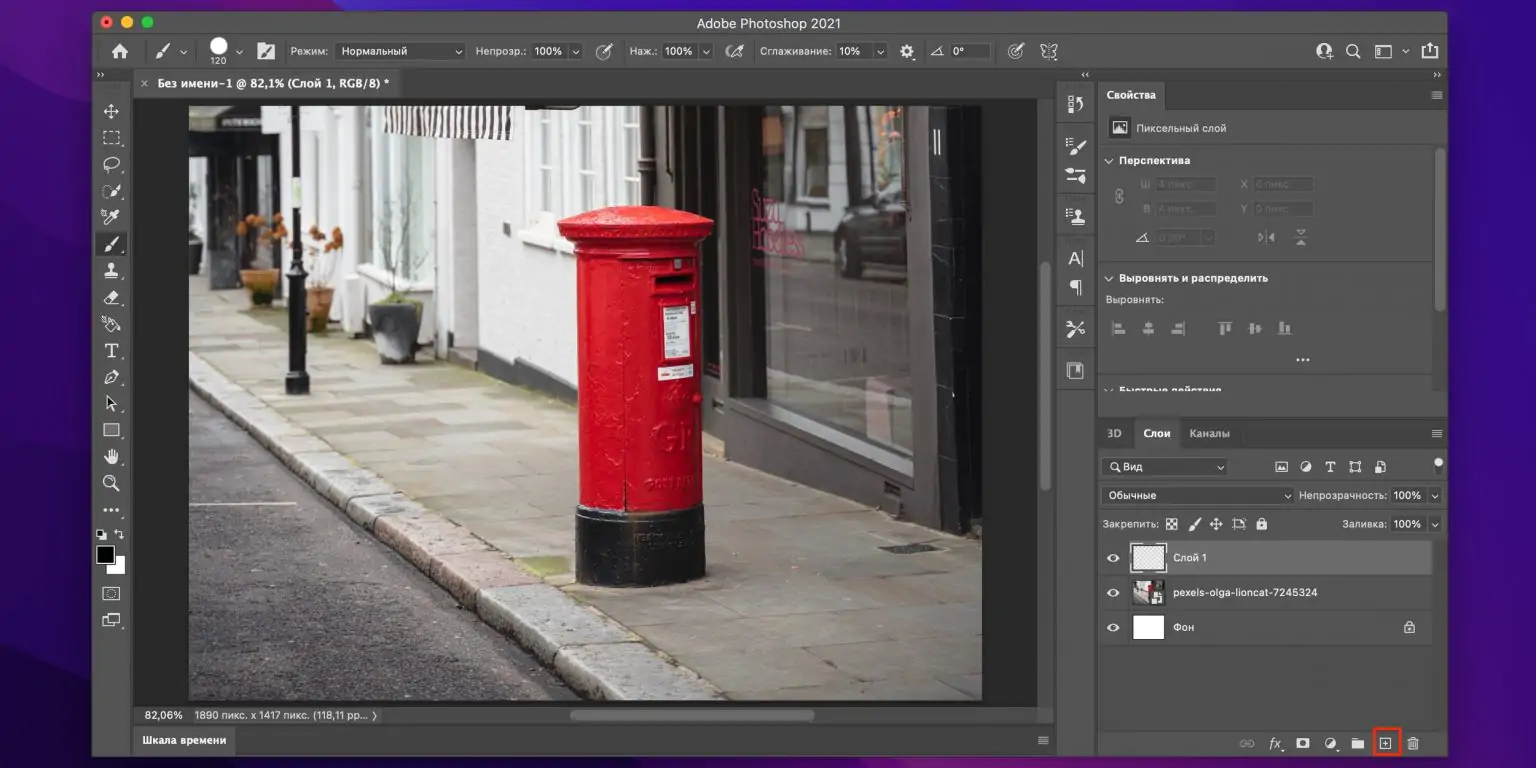Open the Character panel icon
1536x768 pixels.
(1075, 259)
